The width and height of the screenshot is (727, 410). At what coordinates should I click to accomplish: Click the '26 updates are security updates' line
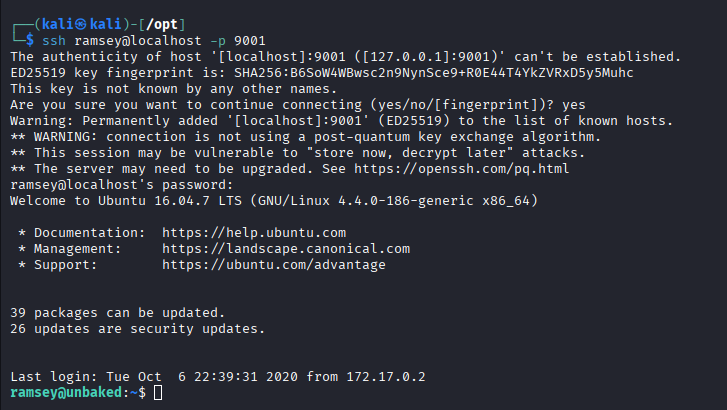(x=136, y=328)
